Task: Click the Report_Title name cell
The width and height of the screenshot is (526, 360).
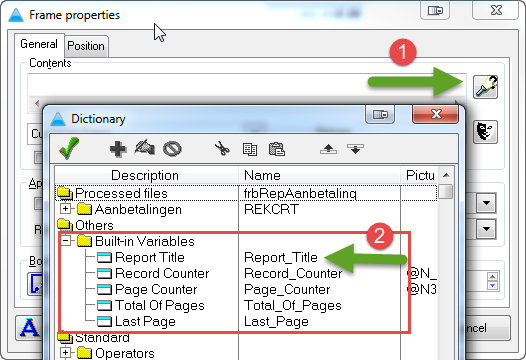Action: [x=281, y=257]
